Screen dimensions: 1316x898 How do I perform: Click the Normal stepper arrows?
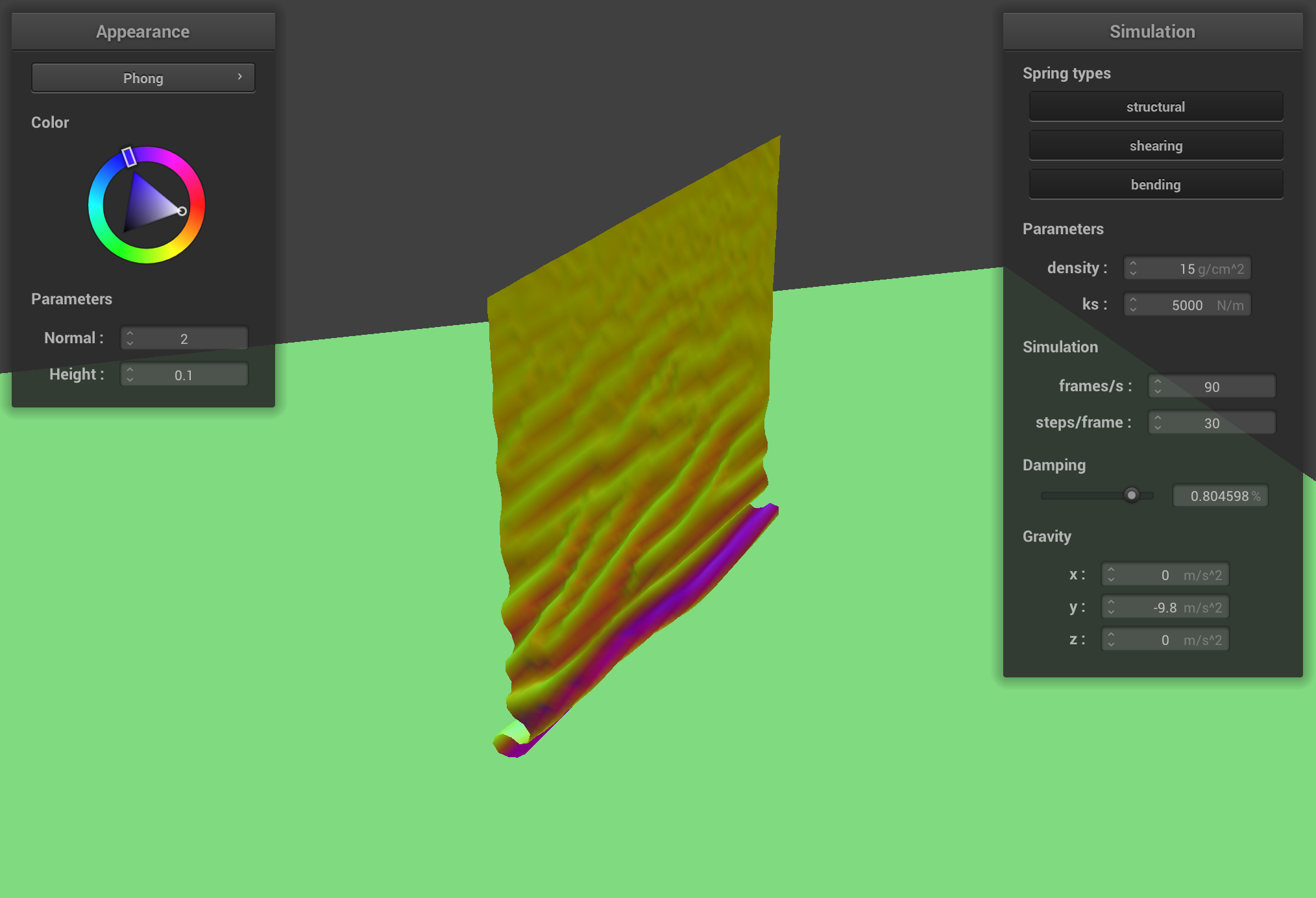130,338
